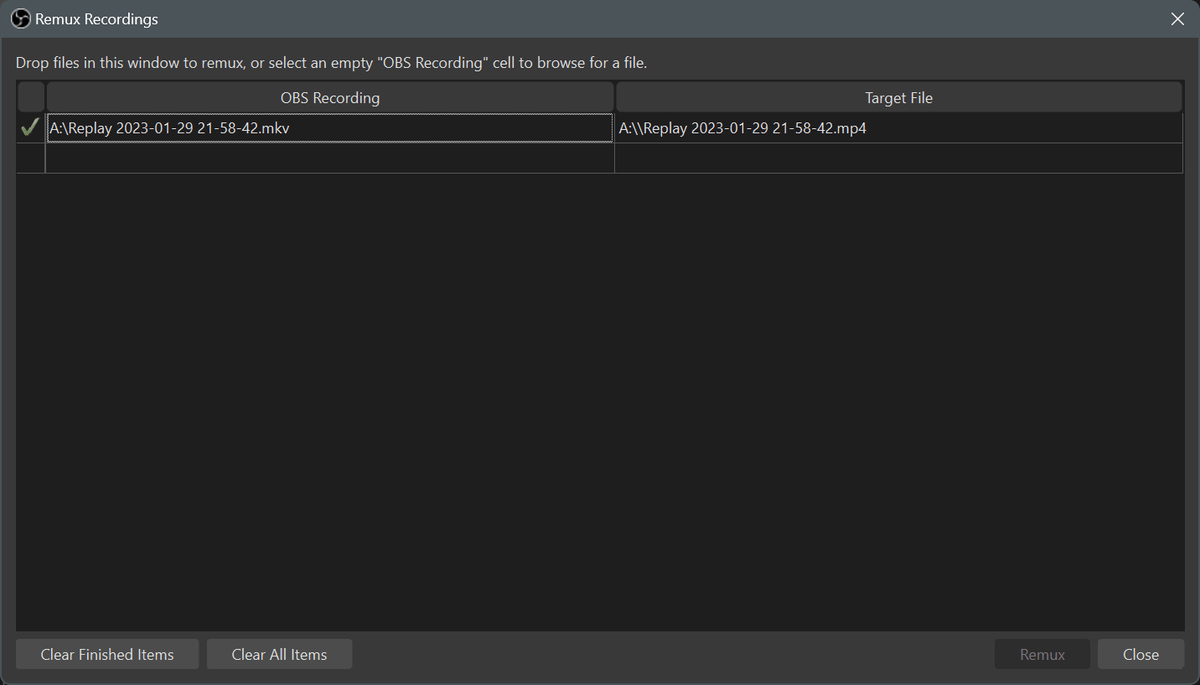Select the A:\\Replay 2023-01-29 21-58-42.mp4 target cell
Viewport: 1200px width, 685px height.
(899, 128)
